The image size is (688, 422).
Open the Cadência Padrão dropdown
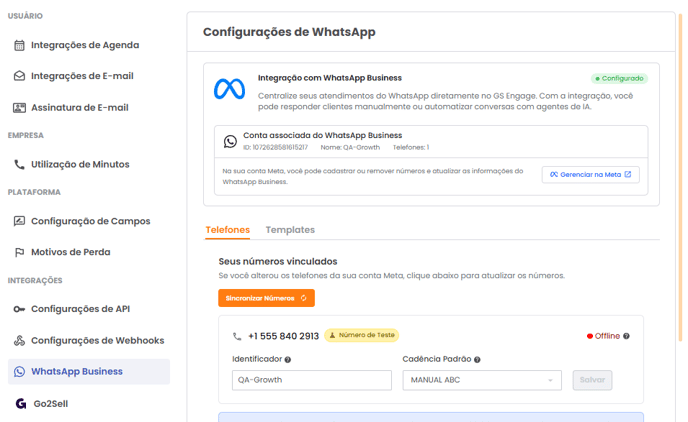[482, 380]
